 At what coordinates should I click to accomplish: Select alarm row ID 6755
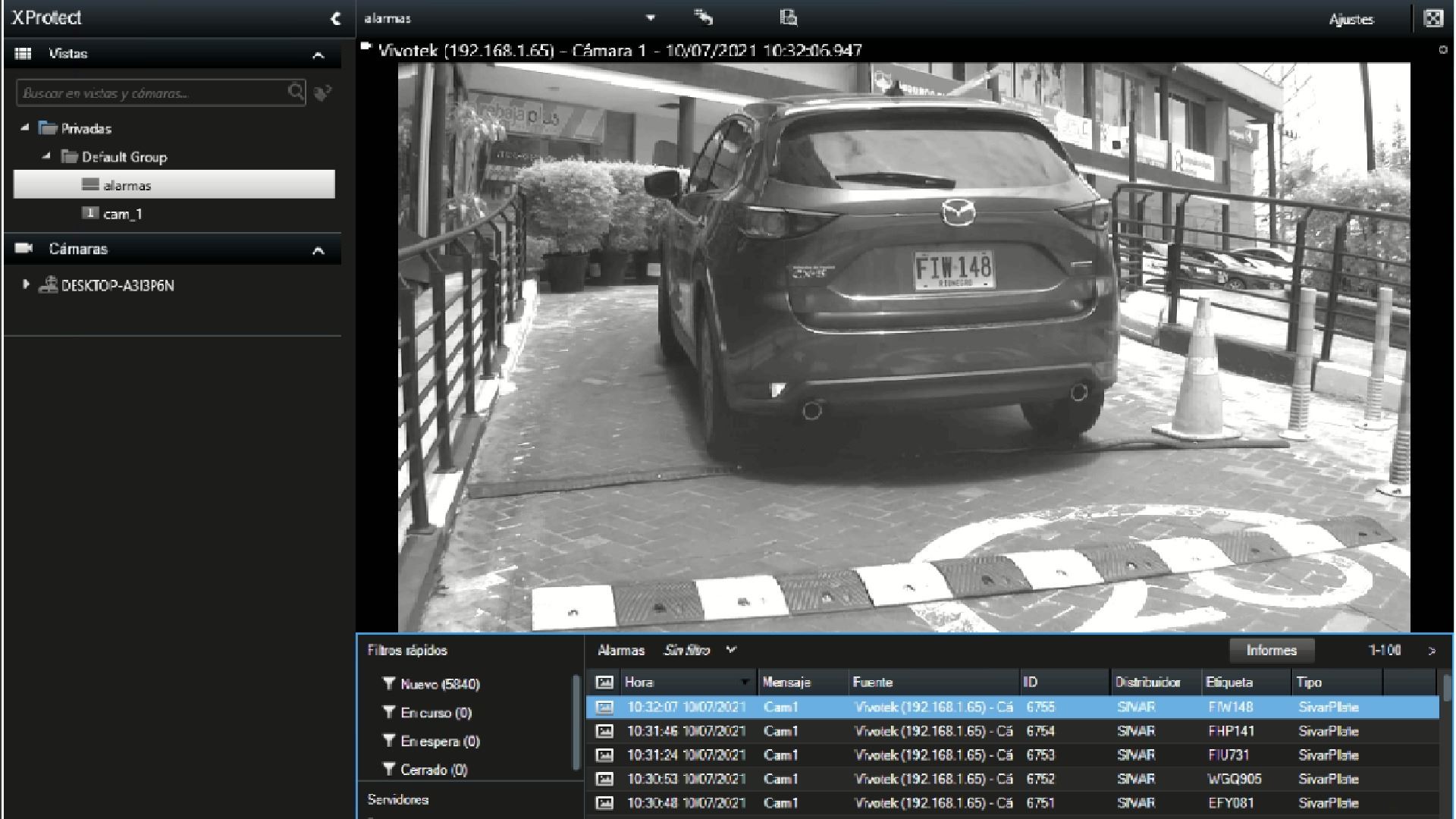[1012, 707]
